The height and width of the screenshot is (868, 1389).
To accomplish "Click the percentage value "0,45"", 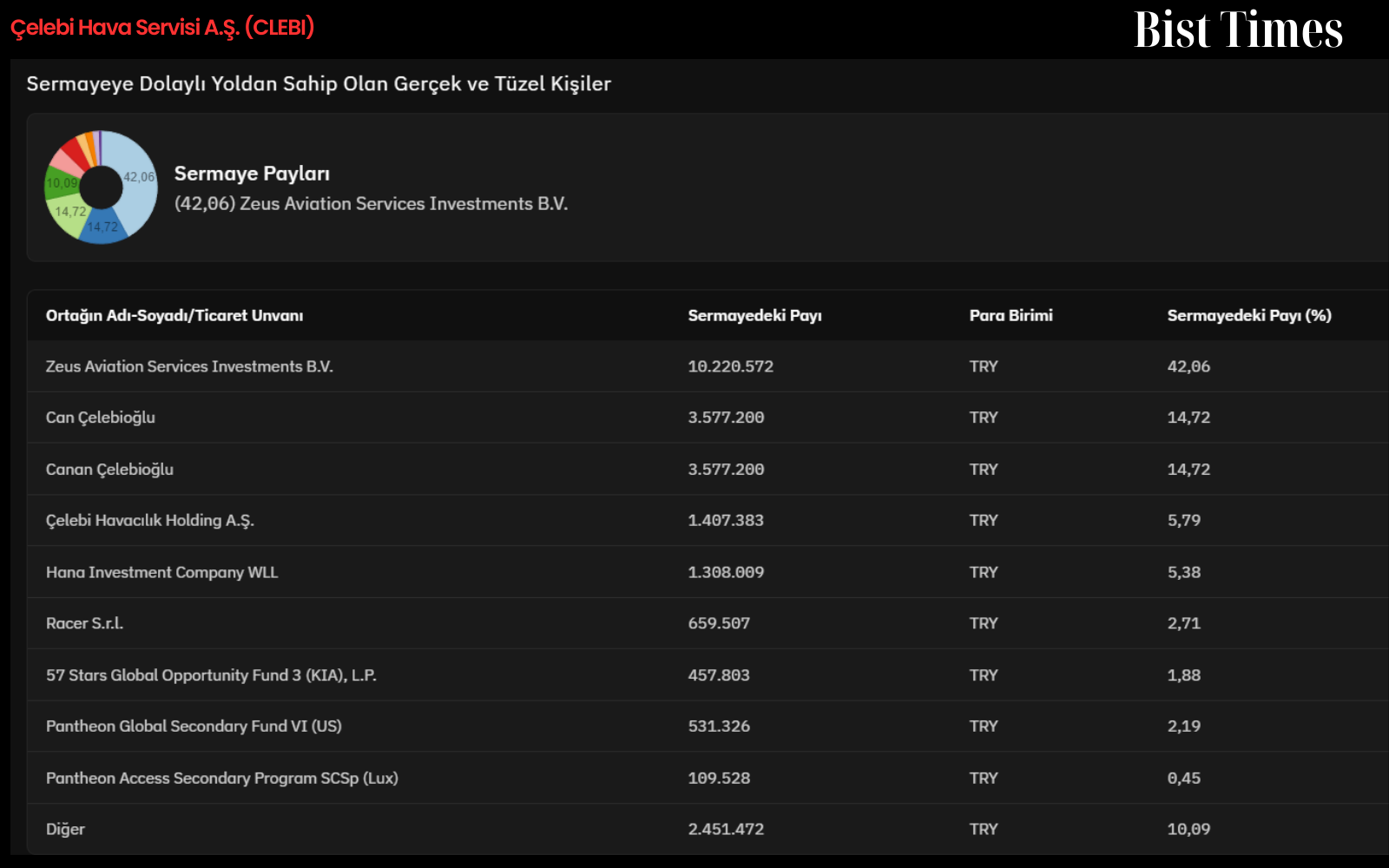I will tap(1184, 779).
